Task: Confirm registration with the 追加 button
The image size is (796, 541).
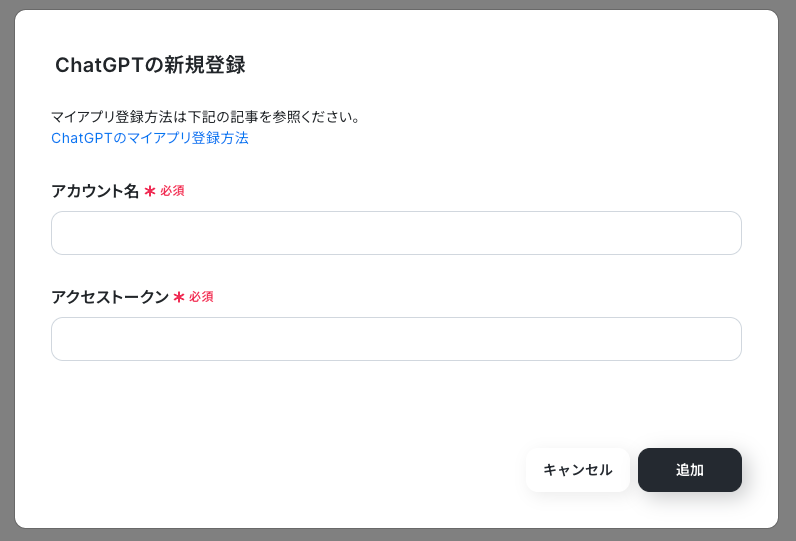Action: point(689,470)
